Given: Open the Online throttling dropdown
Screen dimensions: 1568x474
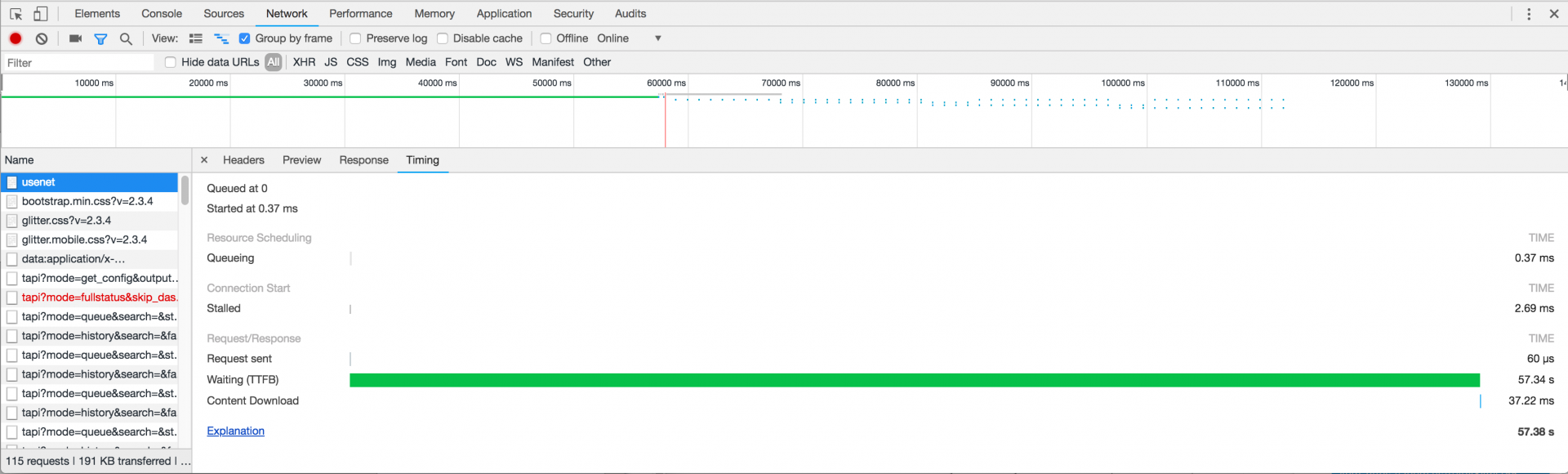Looking at the screenshot, I should pyautogui.click(x=630, y=38).
